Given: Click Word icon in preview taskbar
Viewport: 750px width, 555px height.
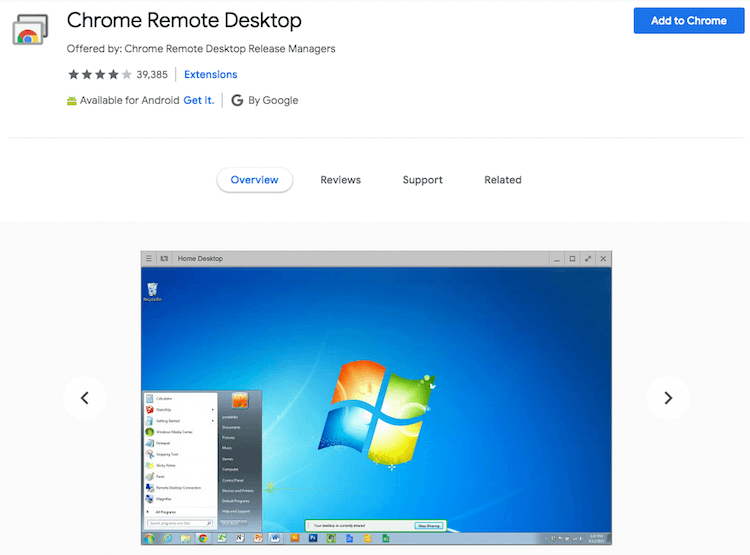Looking at the screenshot, I should (x=275, y=539).
